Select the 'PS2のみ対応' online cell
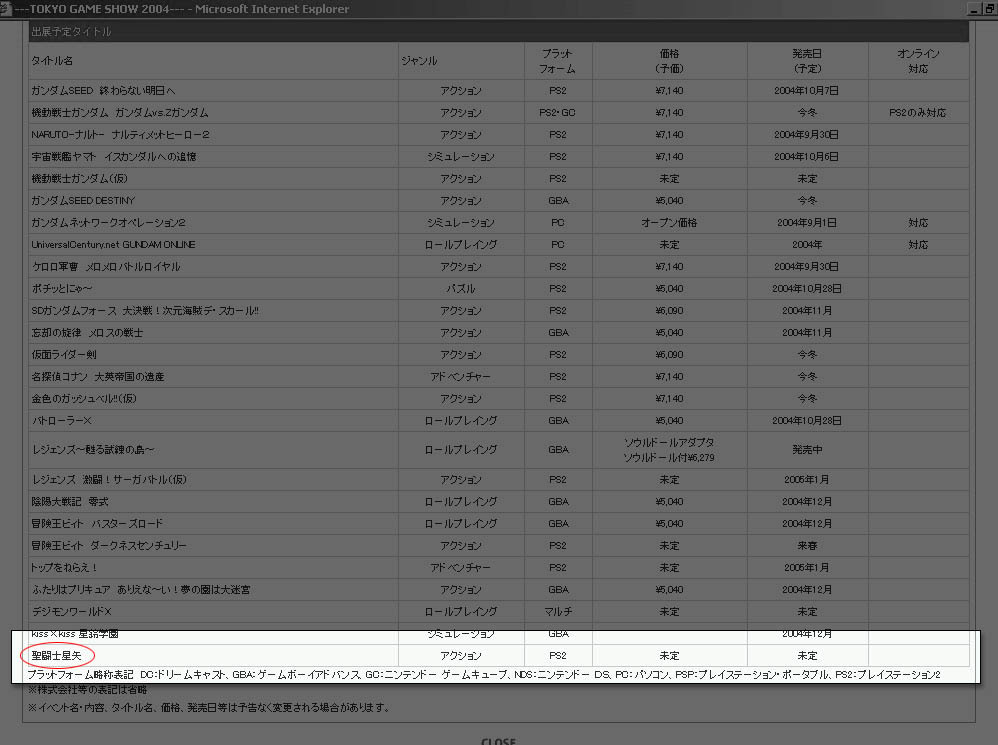998x745 pixels. [x=918, y=113]
